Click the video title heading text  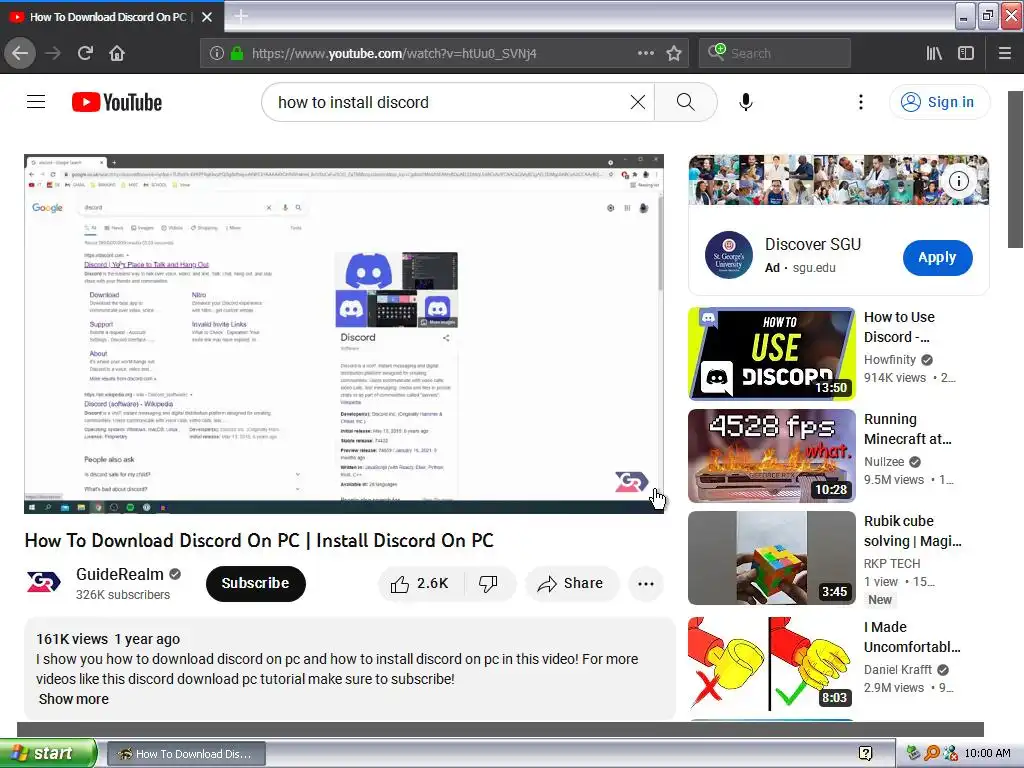coord(259,541)
